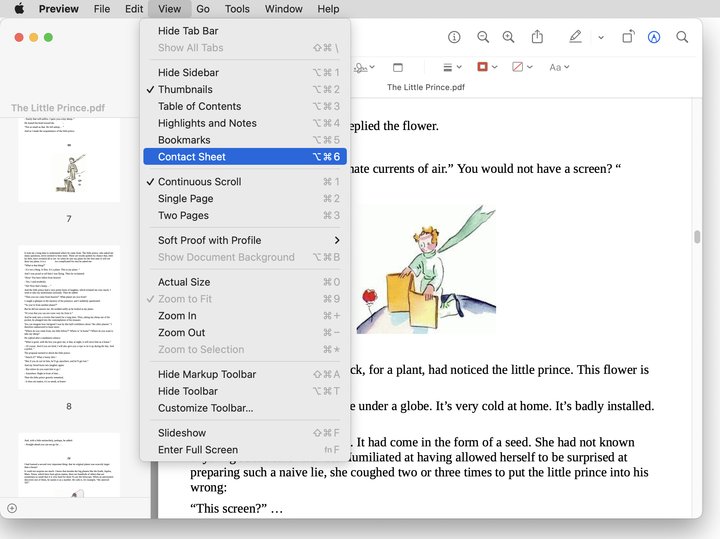Select Two Pages display mode

(245, 215)
